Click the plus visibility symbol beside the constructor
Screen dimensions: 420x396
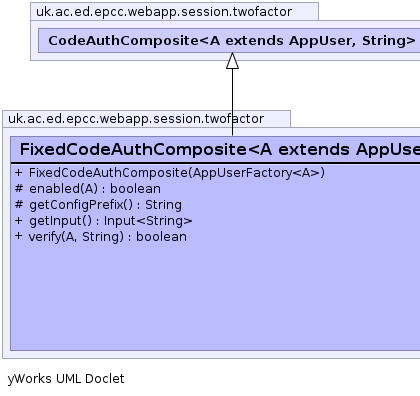(19, 173)
